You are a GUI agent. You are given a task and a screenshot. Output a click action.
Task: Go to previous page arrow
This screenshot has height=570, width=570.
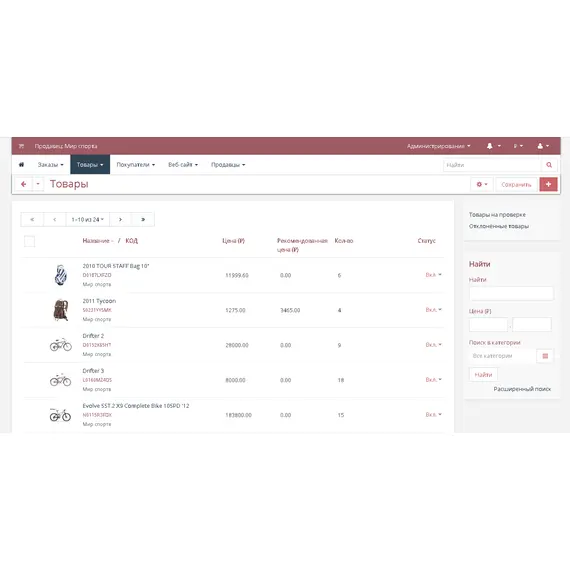point(55,220)
